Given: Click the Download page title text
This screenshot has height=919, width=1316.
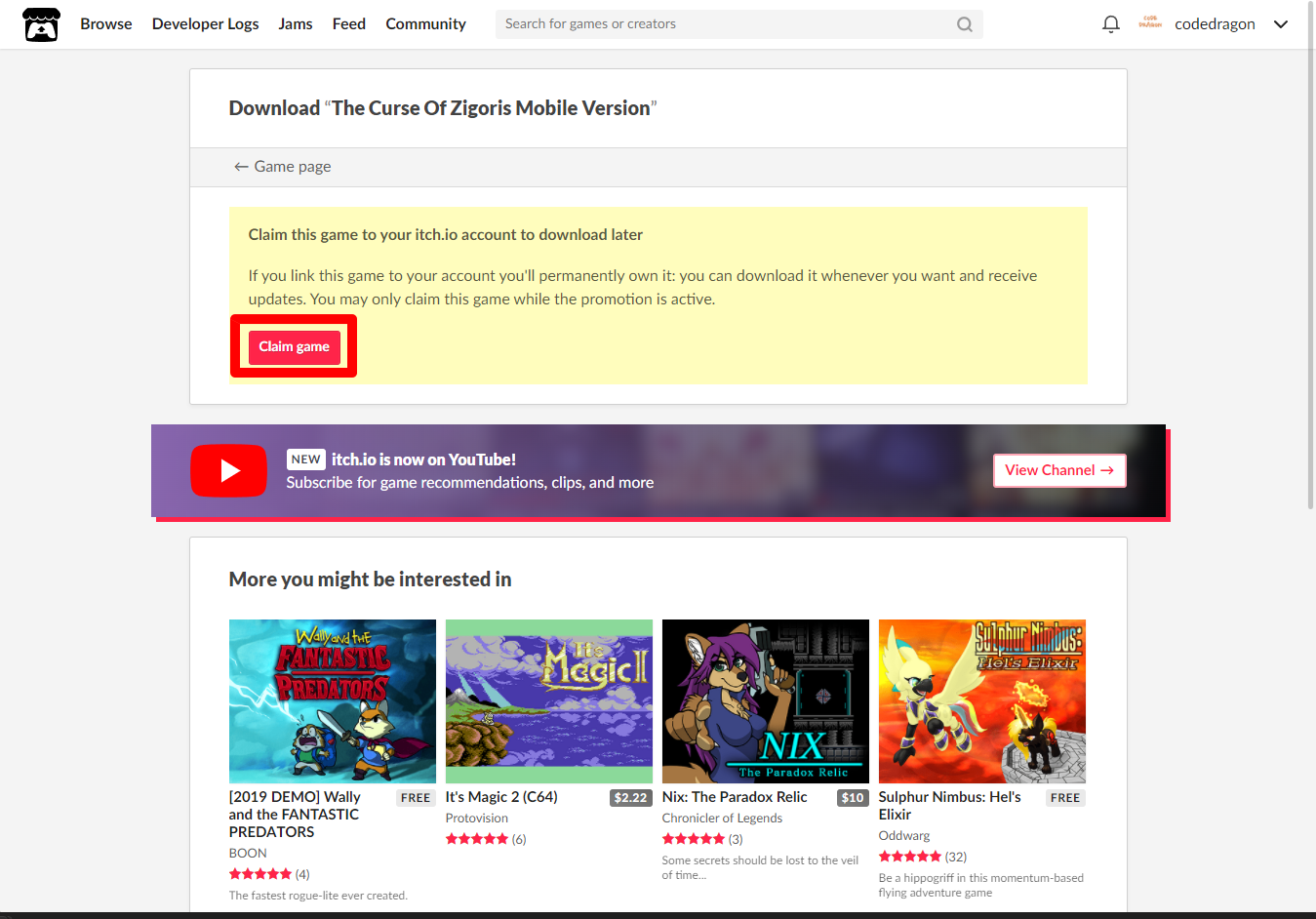Looking at the screenshot, I should coord(443,108).
